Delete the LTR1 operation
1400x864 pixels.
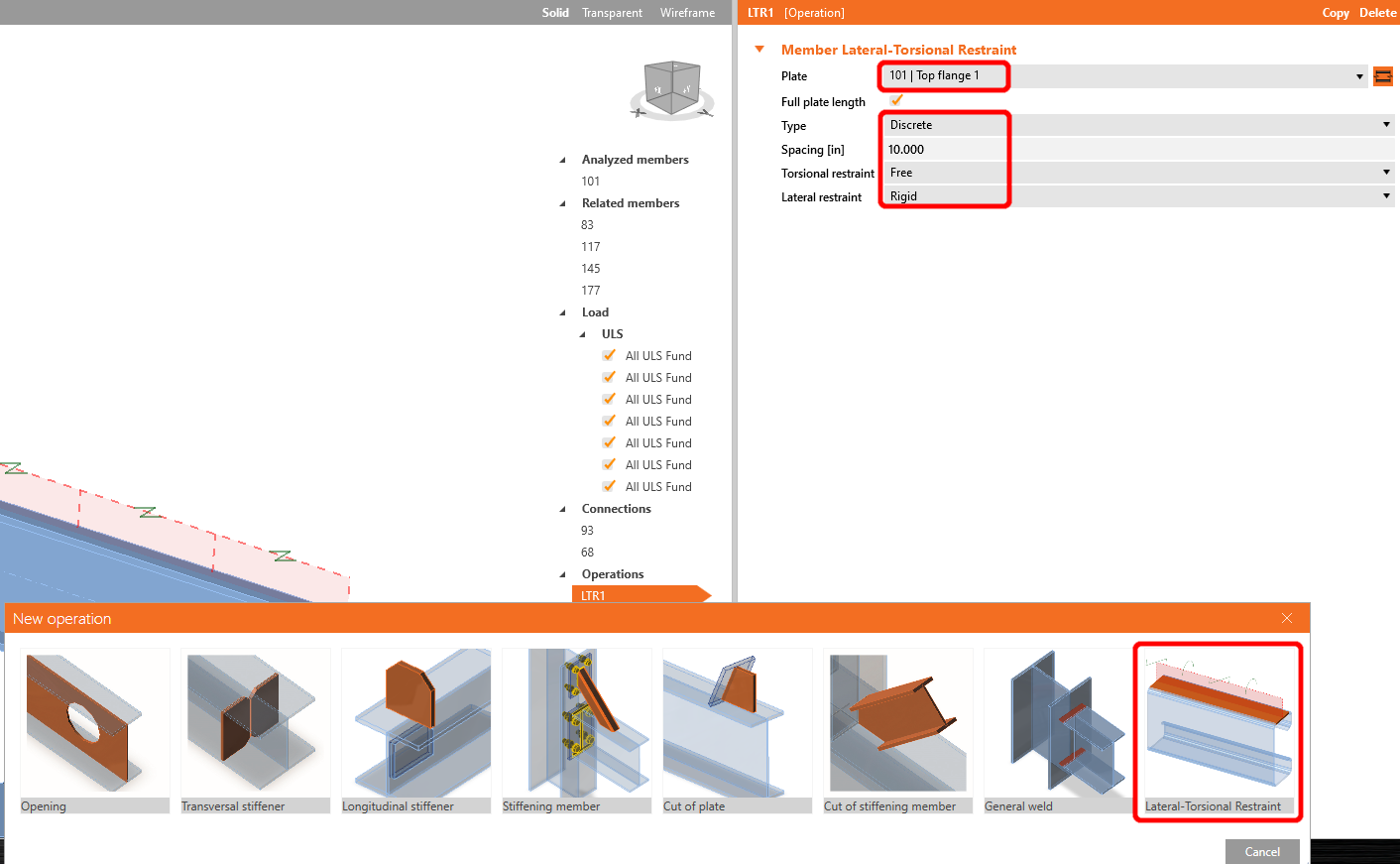pos(1377,12)
